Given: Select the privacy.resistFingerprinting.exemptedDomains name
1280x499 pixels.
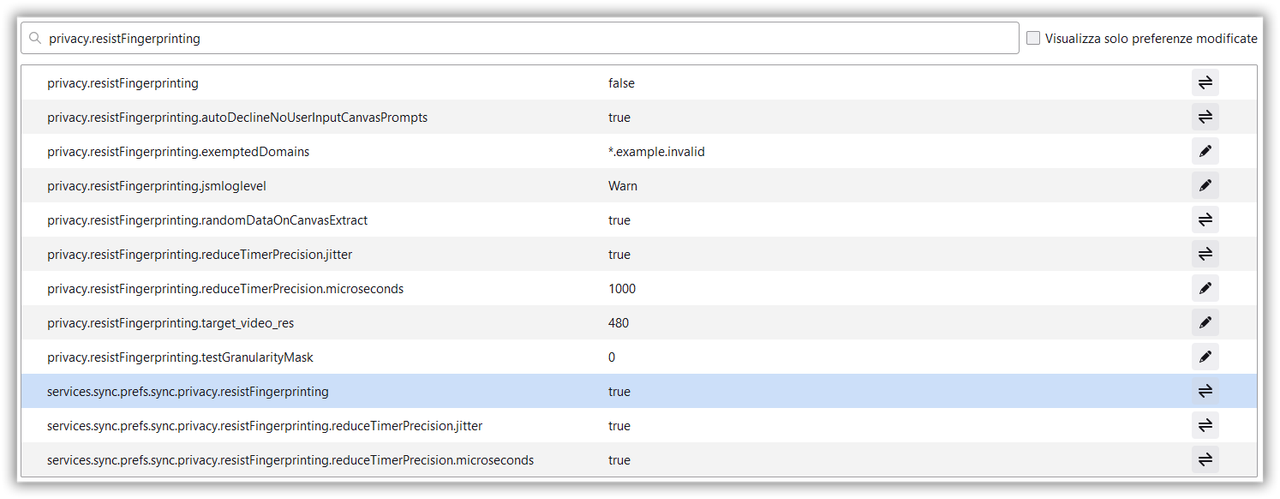Looking at the screenshot, I should (178, 152).
